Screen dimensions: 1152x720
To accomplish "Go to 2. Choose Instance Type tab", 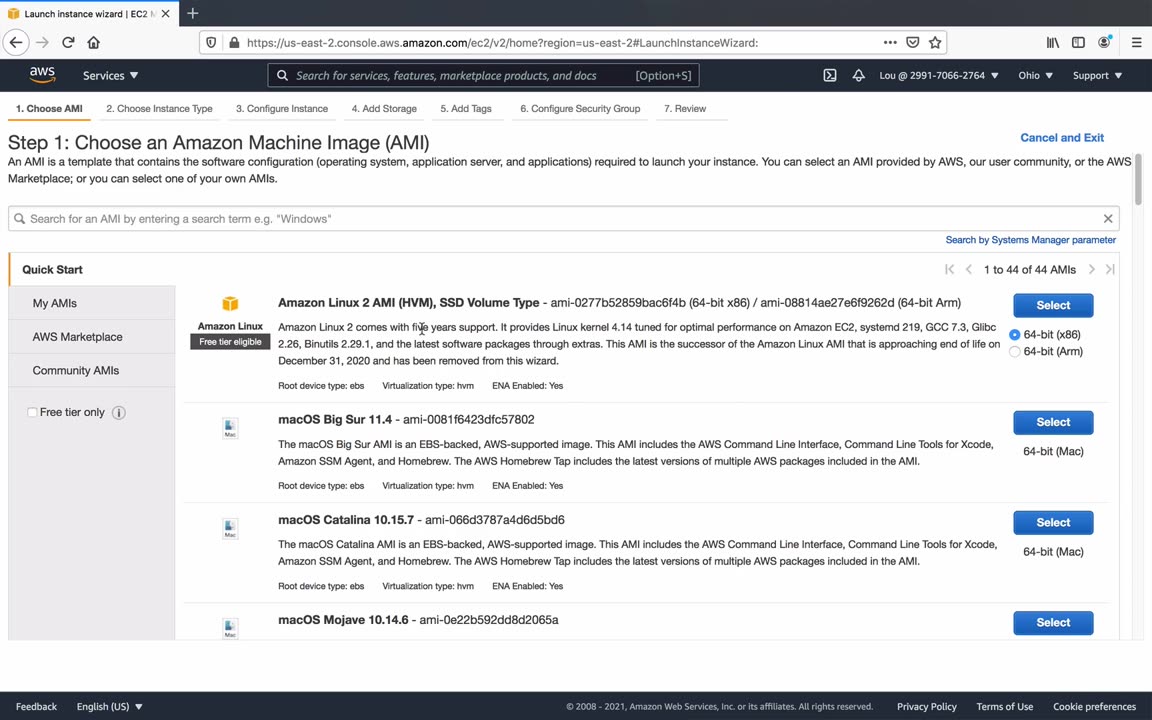I will point(159,109).
